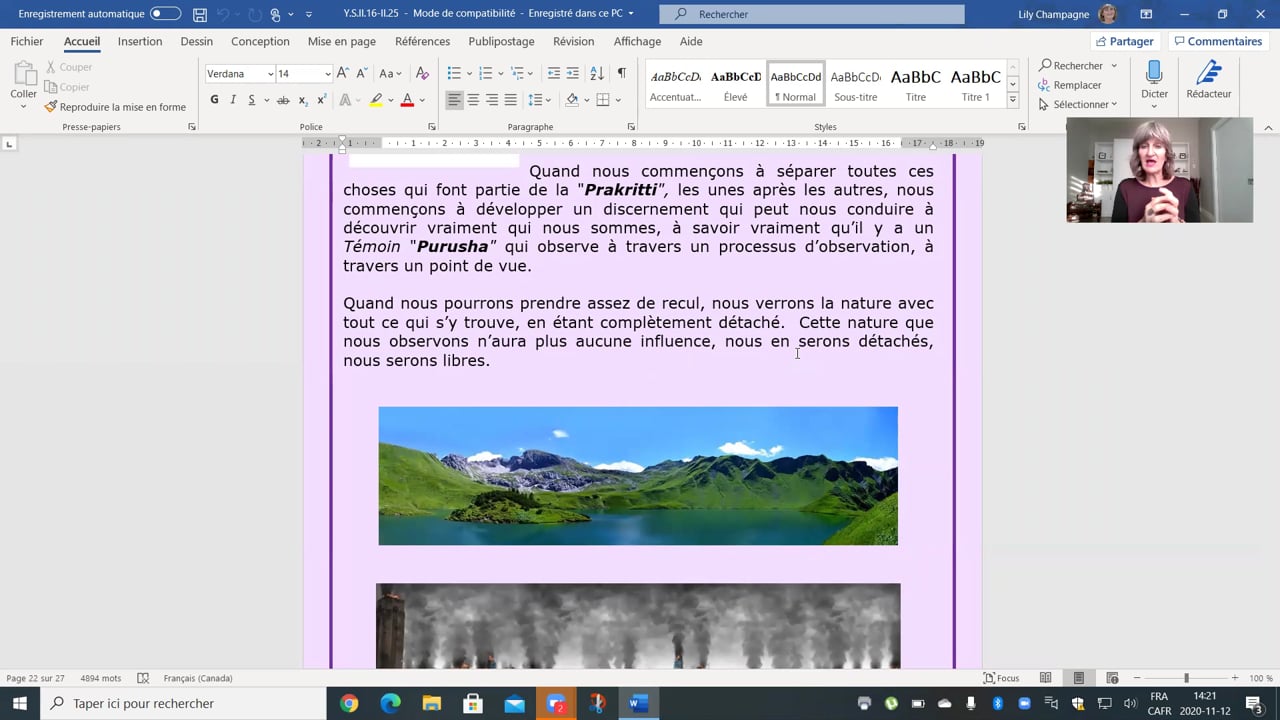Image resolution: width=1280 pixels, height=720 pixels.
Task: Switch to web layout view icon
Action: pos(1112,678)
